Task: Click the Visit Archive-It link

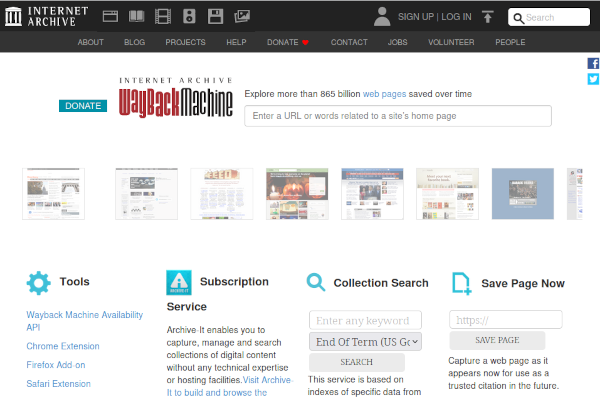Action: point(230,386)
